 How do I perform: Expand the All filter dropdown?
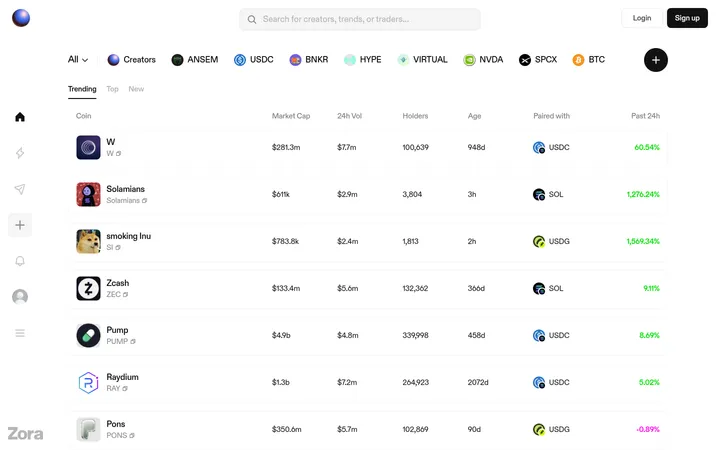78,60
